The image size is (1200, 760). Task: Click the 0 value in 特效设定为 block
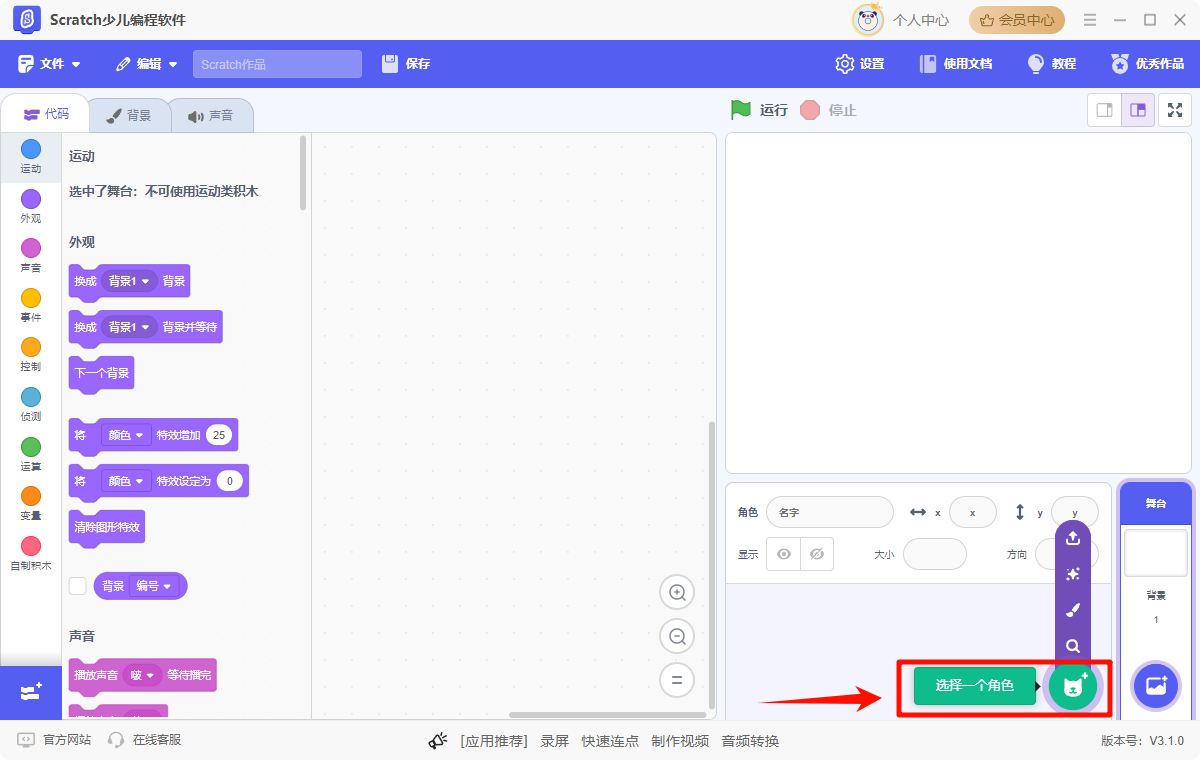(230, 481)
